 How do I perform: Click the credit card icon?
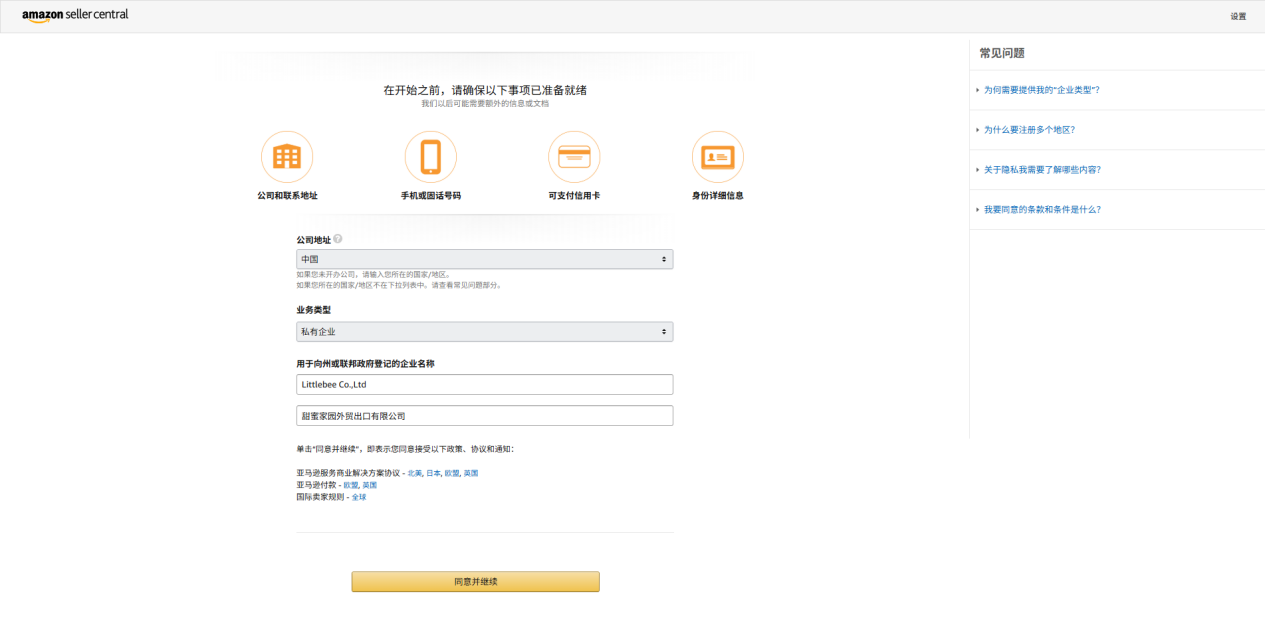pyautogui.click(x=574, y=157)
